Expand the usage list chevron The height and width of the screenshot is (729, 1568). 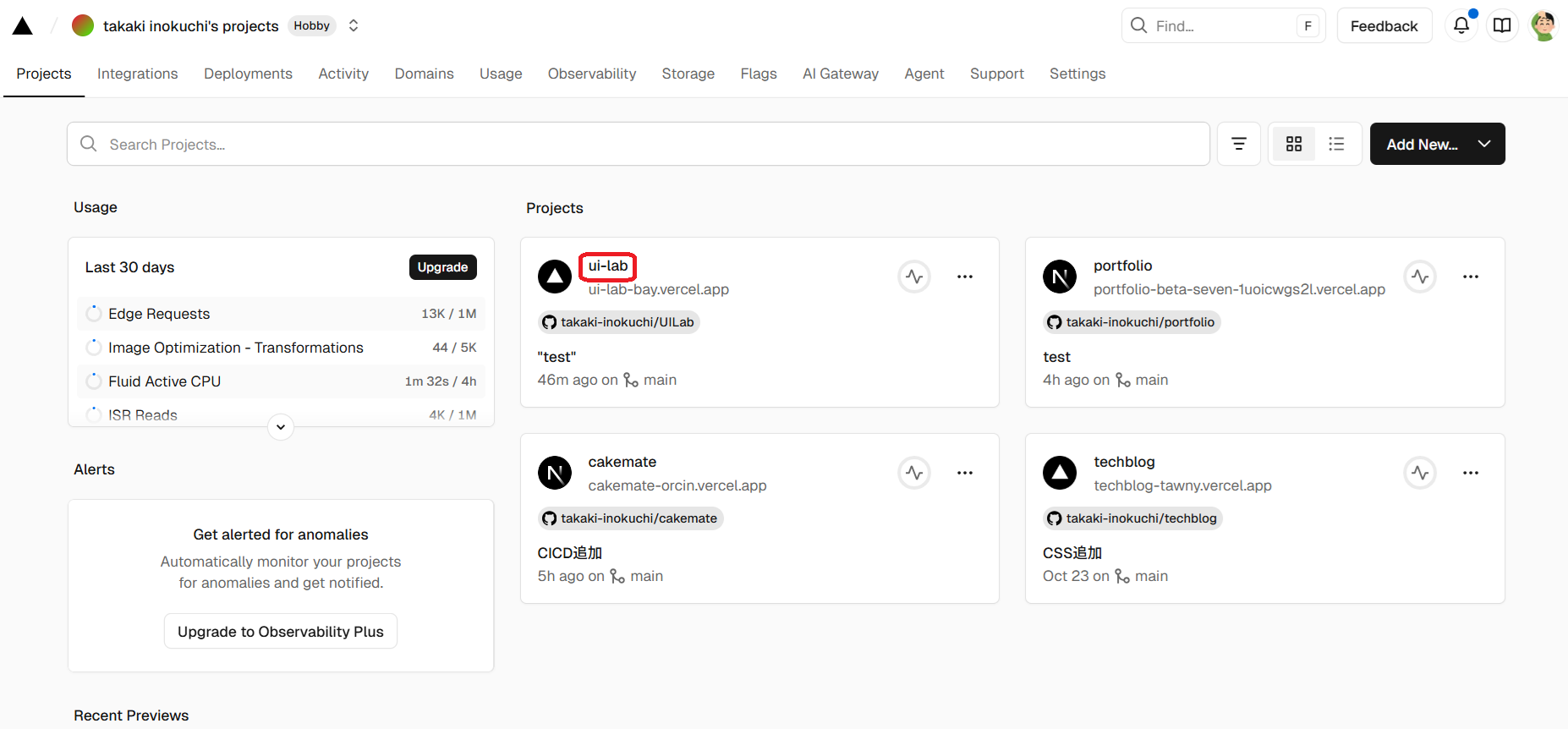(x=281, y=427)
